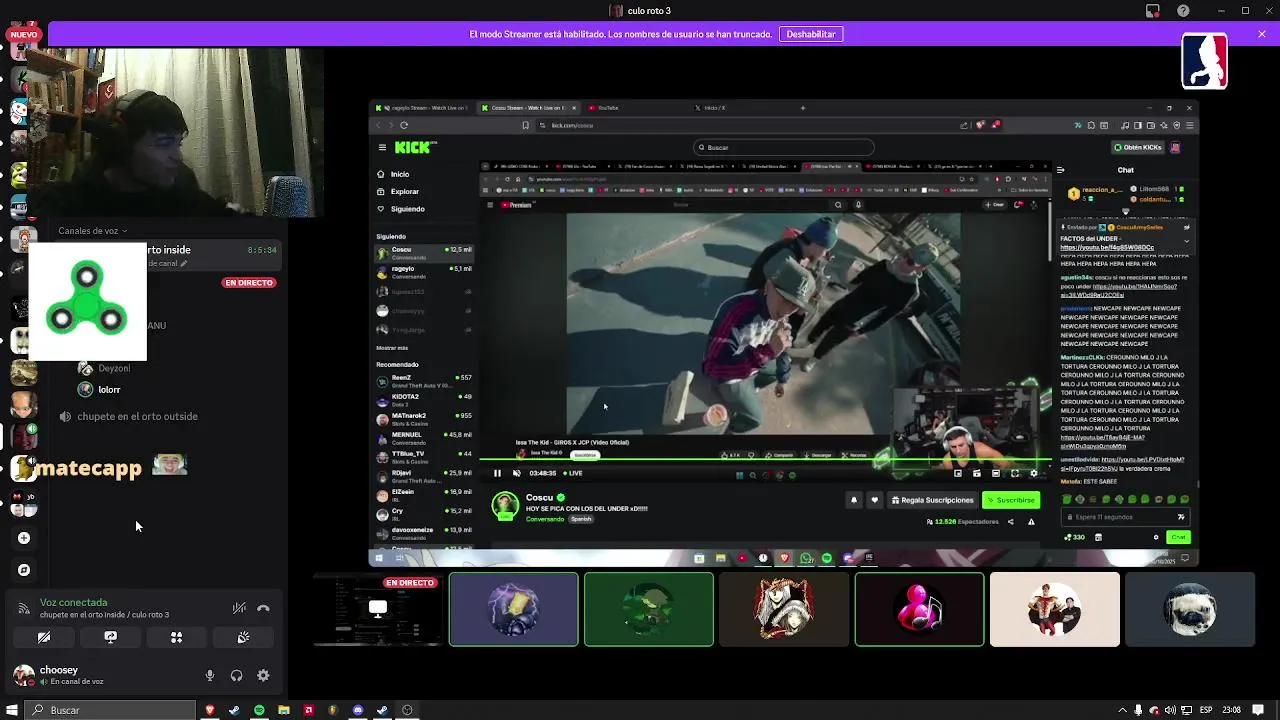
Task: Go to Siguiendo in Kick sidebar
Action: tap(402, 209)
